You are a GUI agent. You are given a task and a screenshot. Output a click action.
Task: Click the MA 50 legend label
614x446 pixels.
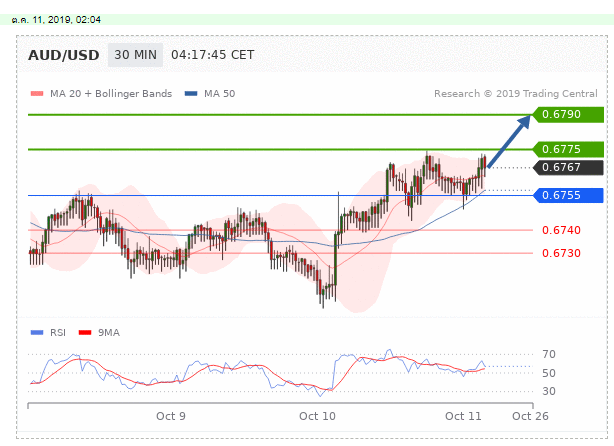[219, 94]
